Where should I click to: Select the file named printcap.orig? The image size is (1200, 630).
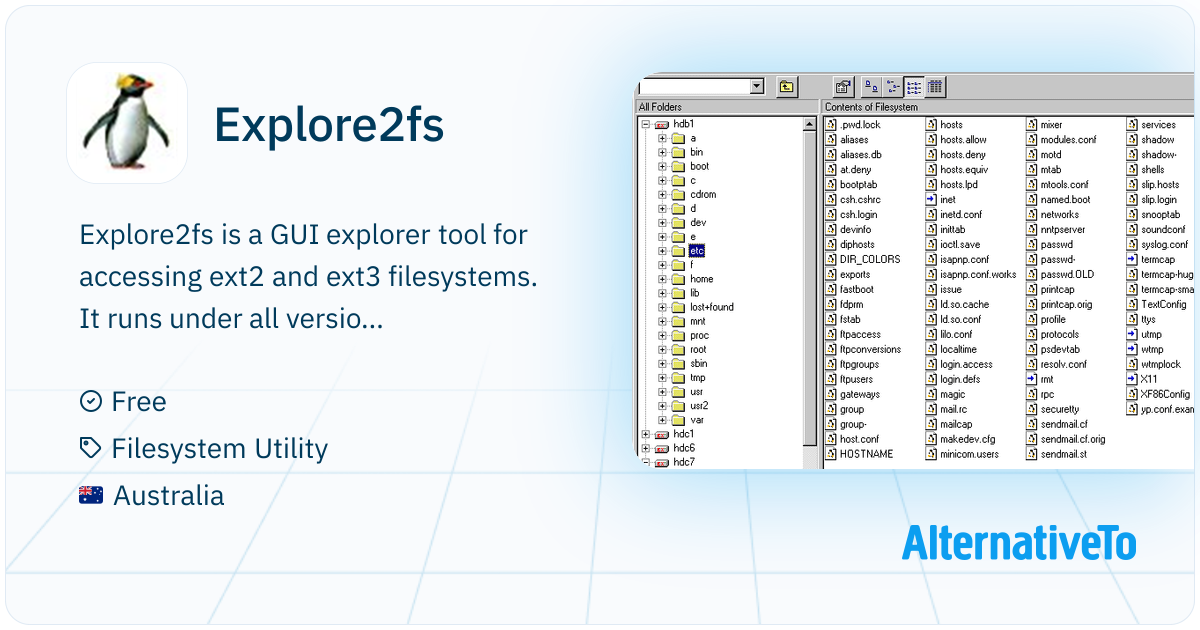1066,305
